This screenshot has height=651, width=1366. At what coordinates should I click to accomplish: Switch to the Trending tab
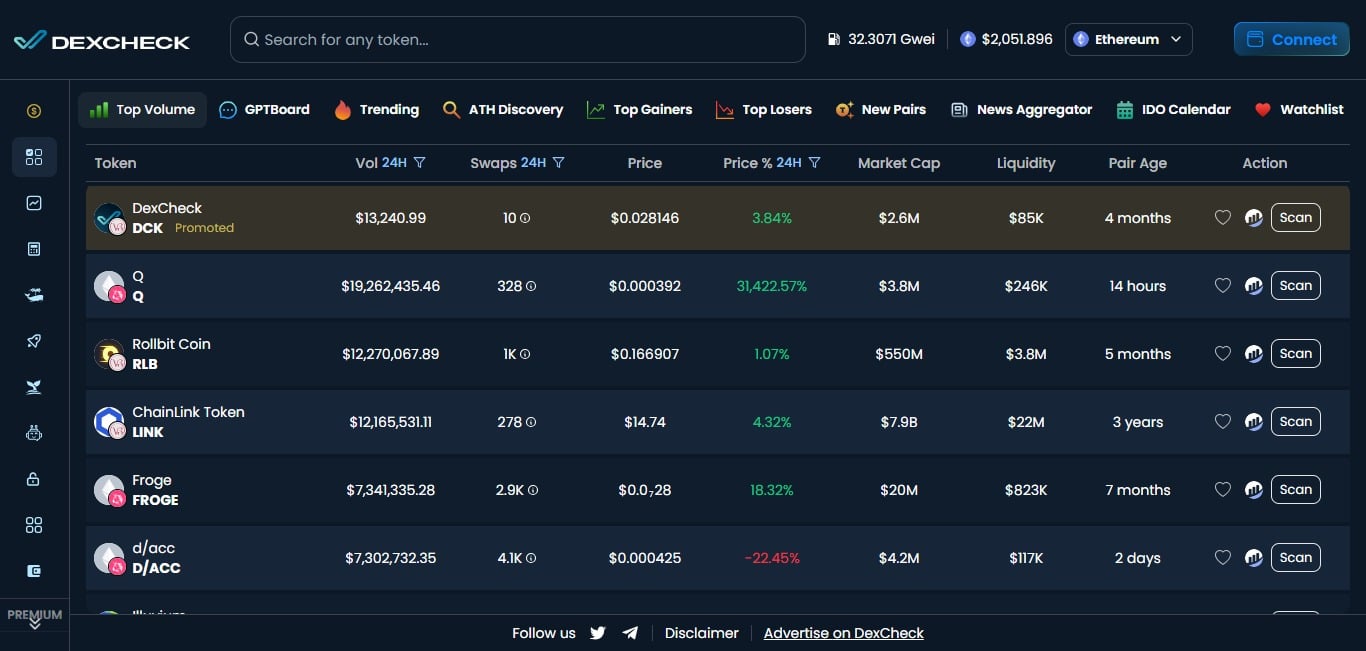click(376, 110)
